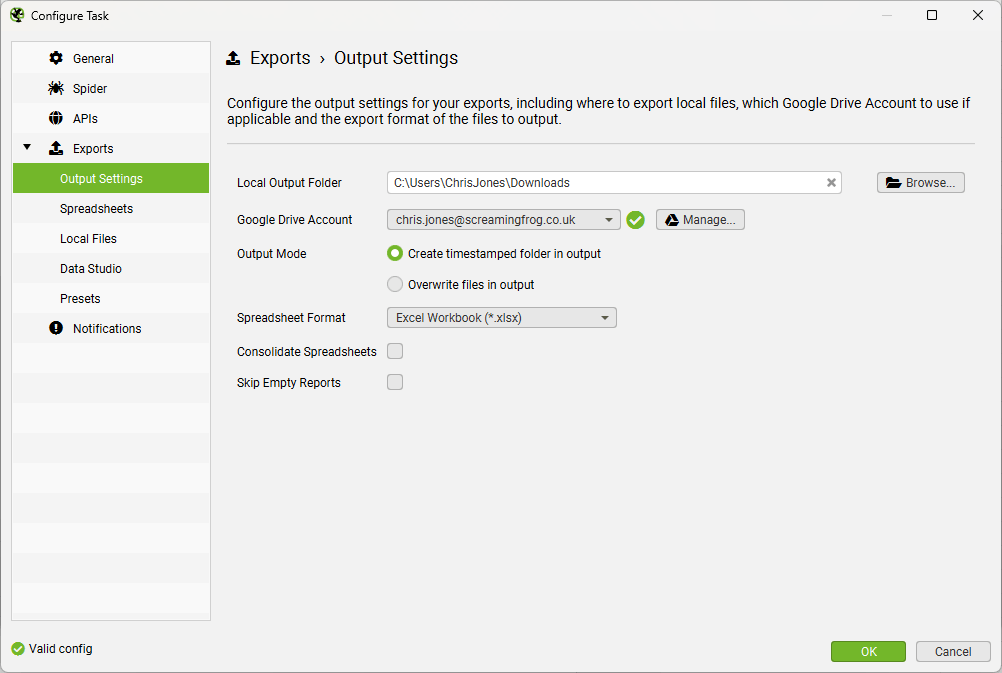The image size is (1002, 673).
Task: Click the Valid config green check icon
Action: point(18,649)
